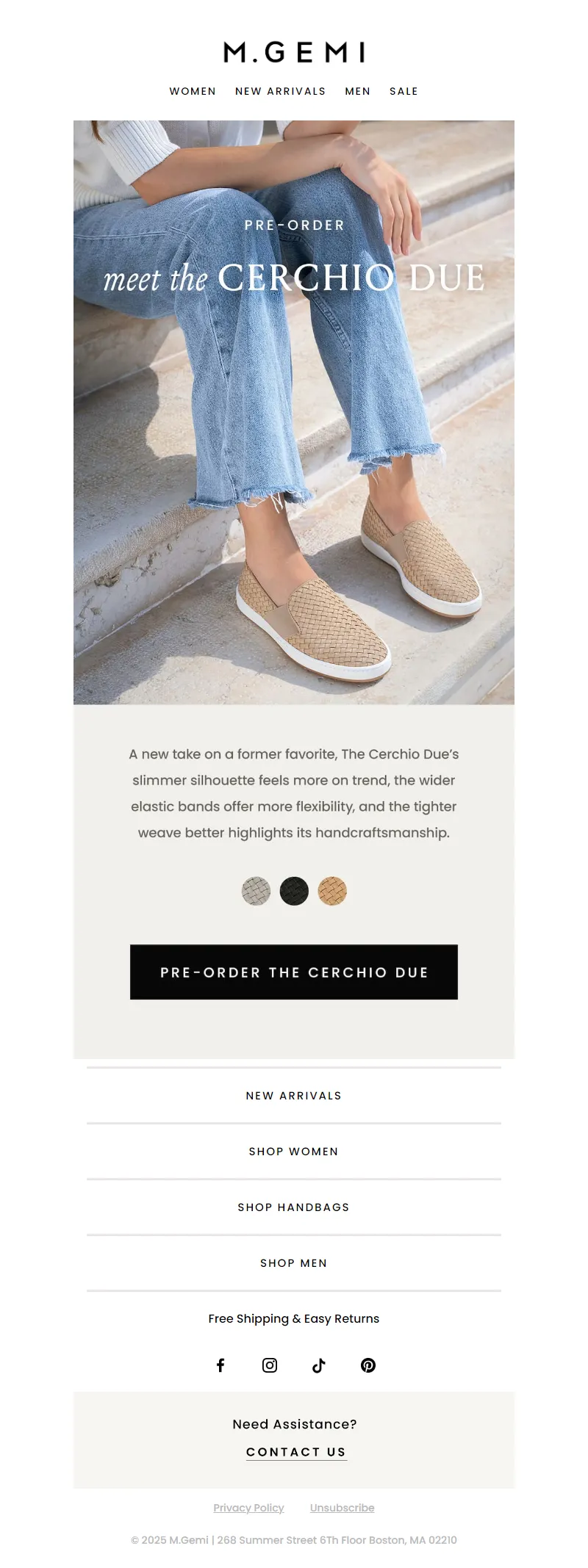The height and width of the screenshot is (1568, 588).
Task: Click the M.GEMI logo
Action: pos(294,52)
